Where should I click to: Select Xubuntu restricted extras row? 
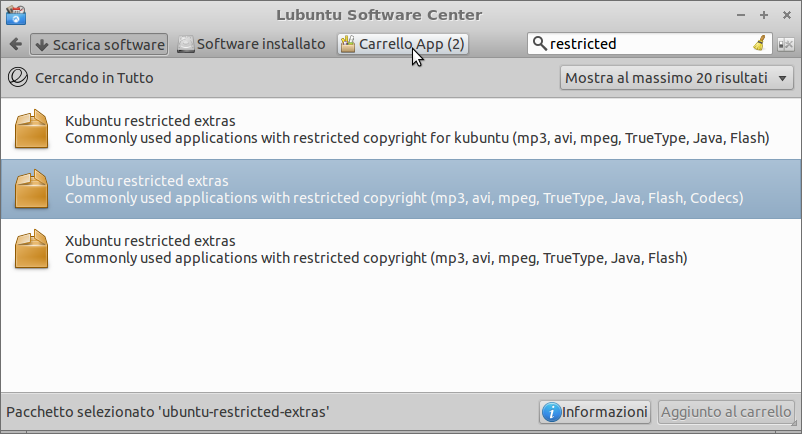tap(401, 249)
